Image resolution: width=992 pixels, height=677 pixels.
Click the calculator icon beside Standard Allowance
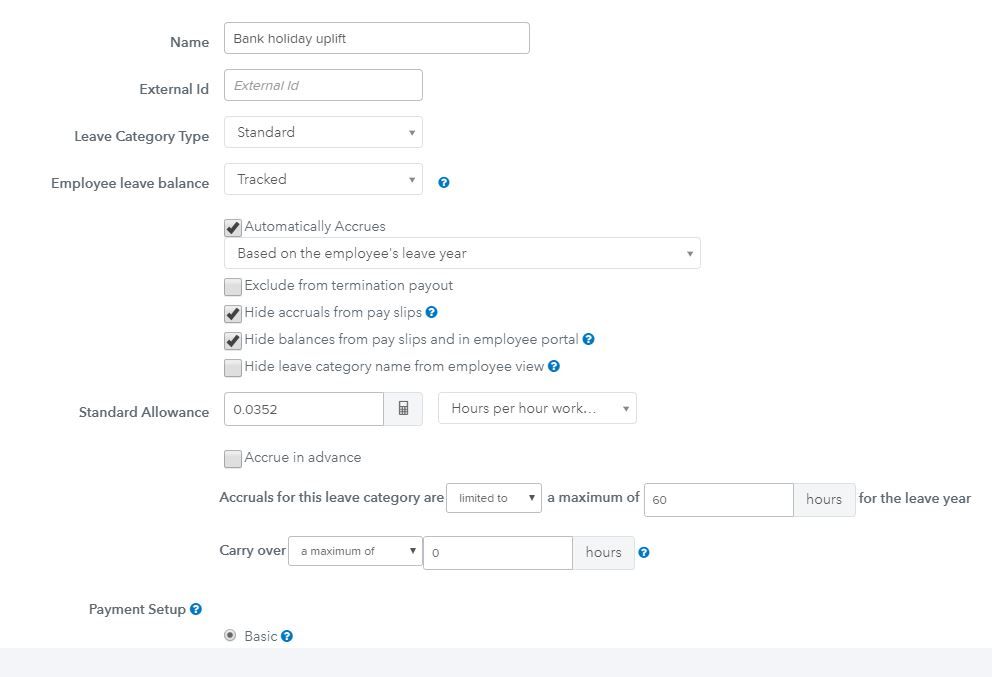click(x=404, y=409)
